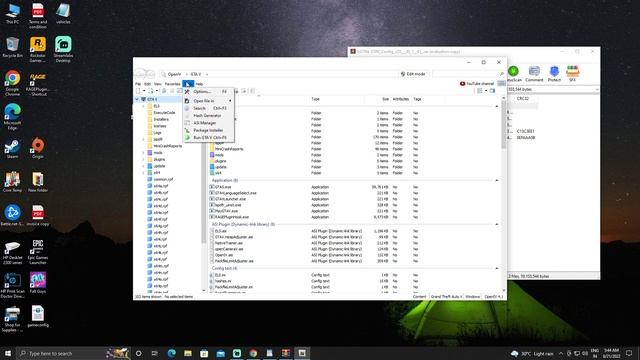Click the Comment icon in WinRAR

tap(534, 74)
